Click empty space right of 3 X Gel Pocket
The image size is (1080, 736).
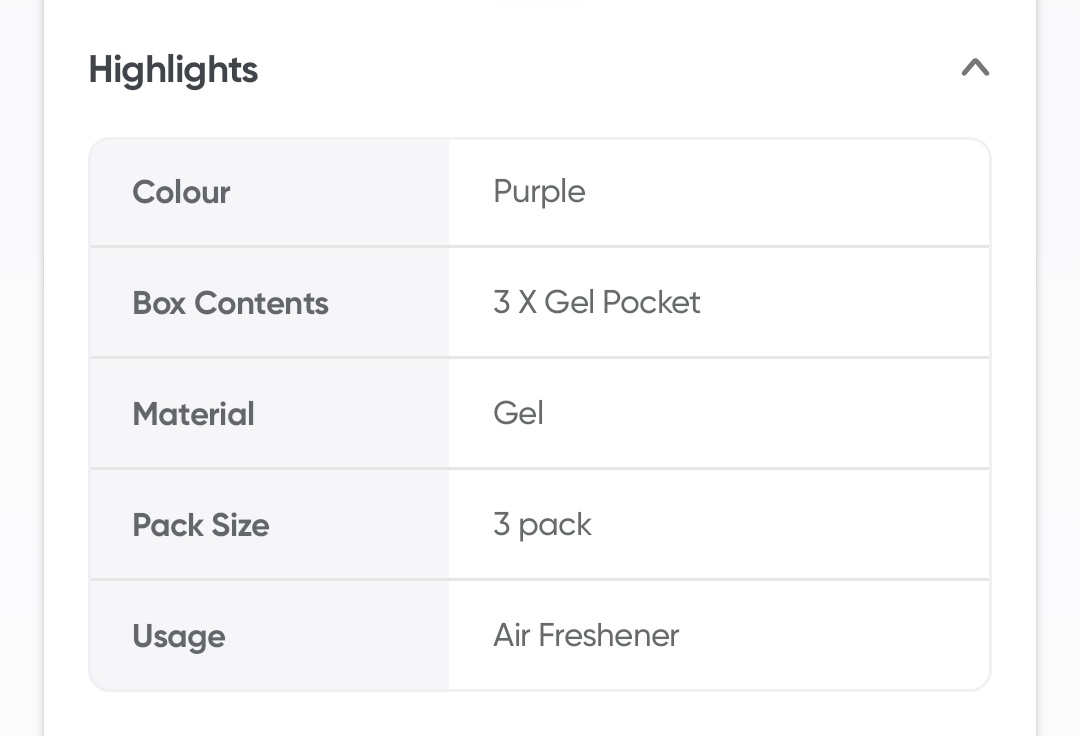pyautogui.click(x=850, y=303)
